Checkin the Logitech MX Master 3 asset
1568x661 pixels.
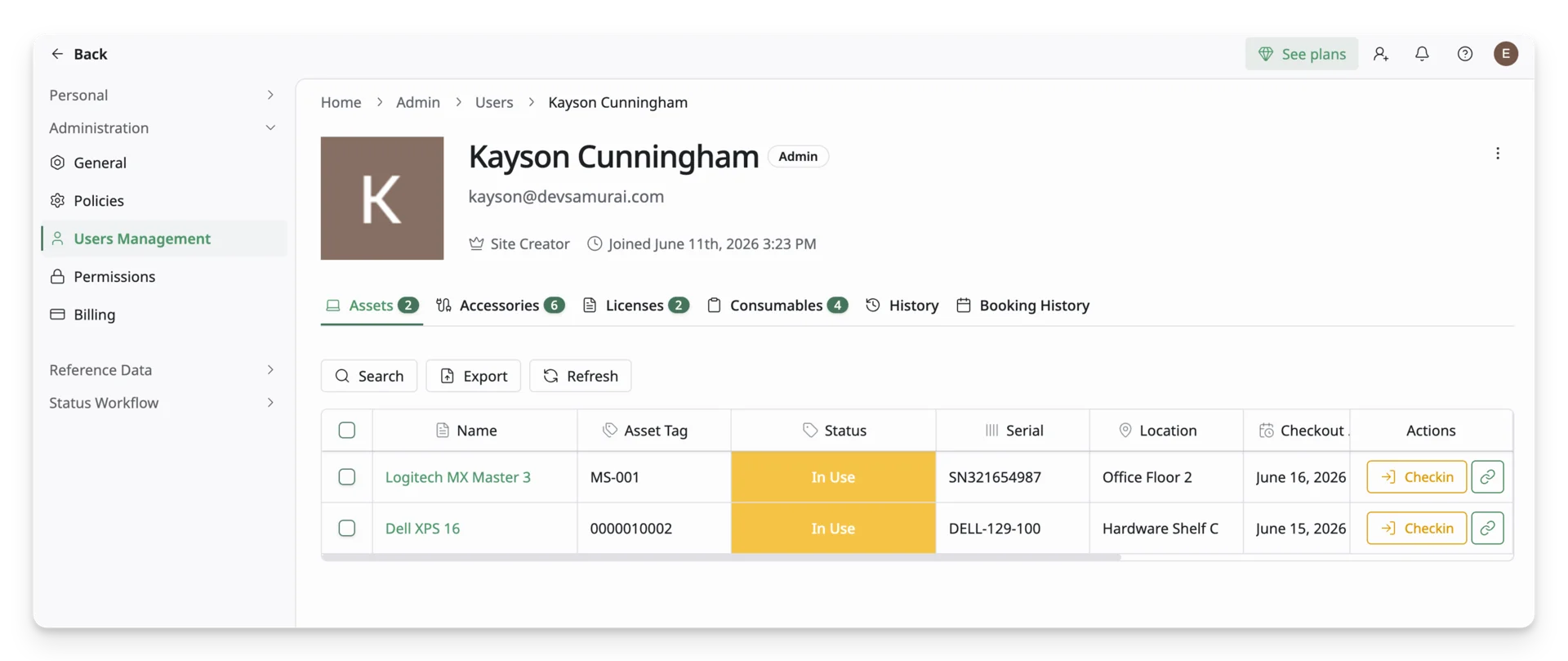point(1416,477)
